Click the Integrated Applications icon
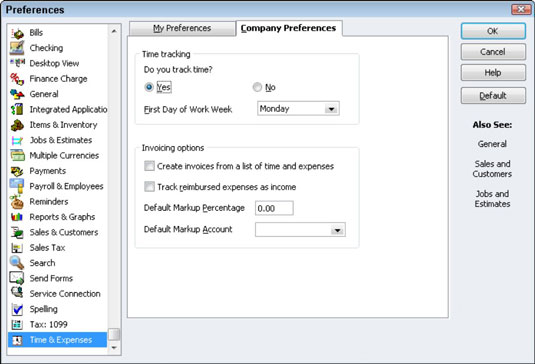The height and width of the screenshot is (364, 535). point(17,109)
